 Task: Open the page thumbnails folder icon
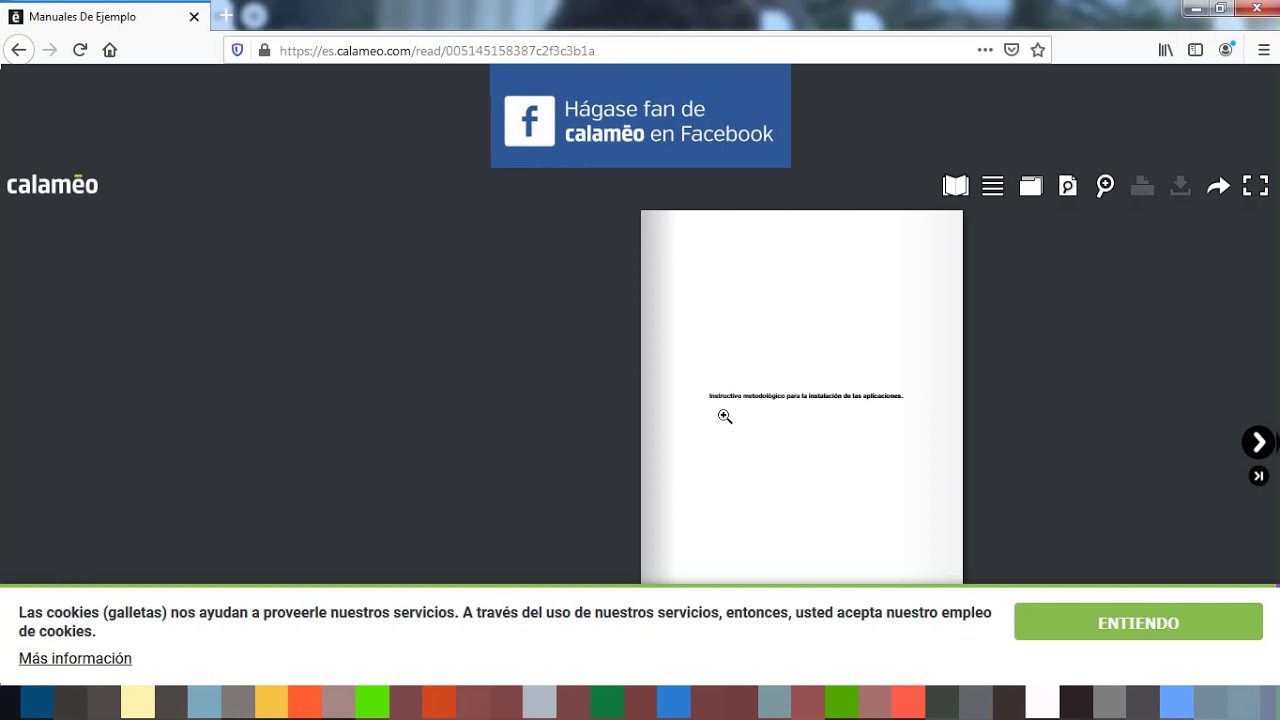point(1031,186)
